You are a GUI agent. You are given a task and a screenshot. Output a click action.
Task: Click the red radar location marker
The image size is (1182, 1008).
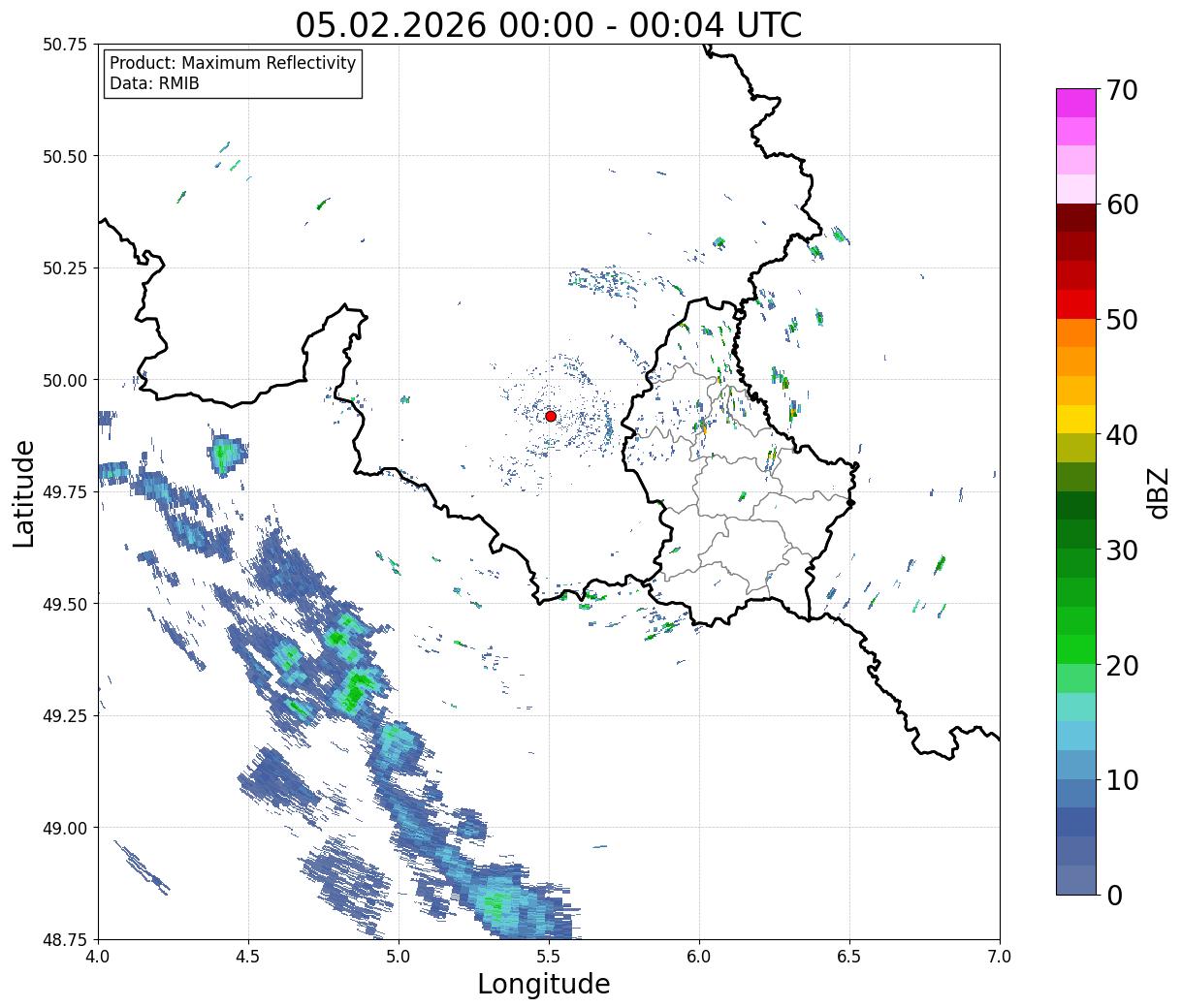tap(551, 416)
